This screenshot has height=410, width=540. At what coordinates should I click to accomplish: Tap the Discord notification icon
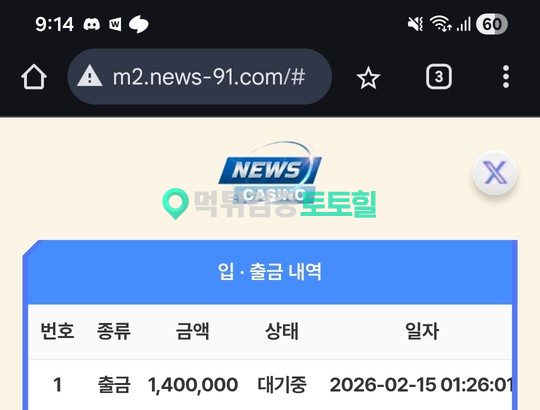coord(92,24)
